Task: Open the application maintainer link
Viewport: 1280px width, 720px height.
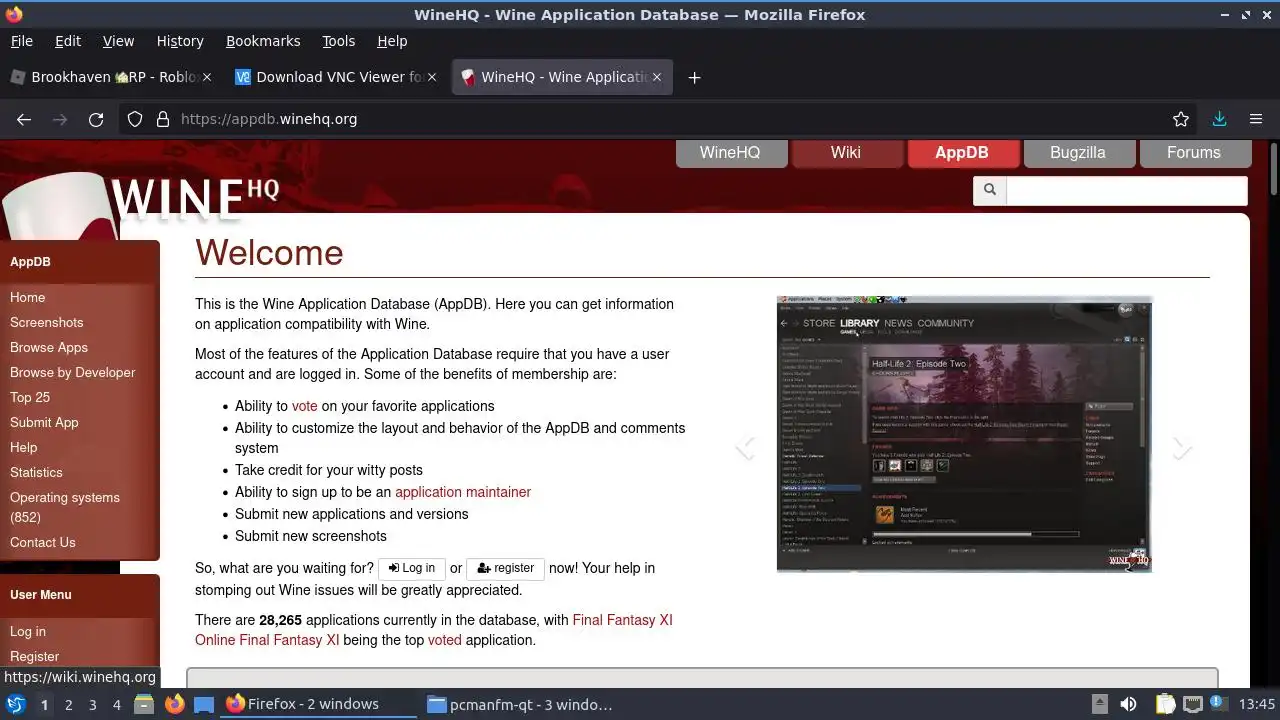Action: coord(463,492)
